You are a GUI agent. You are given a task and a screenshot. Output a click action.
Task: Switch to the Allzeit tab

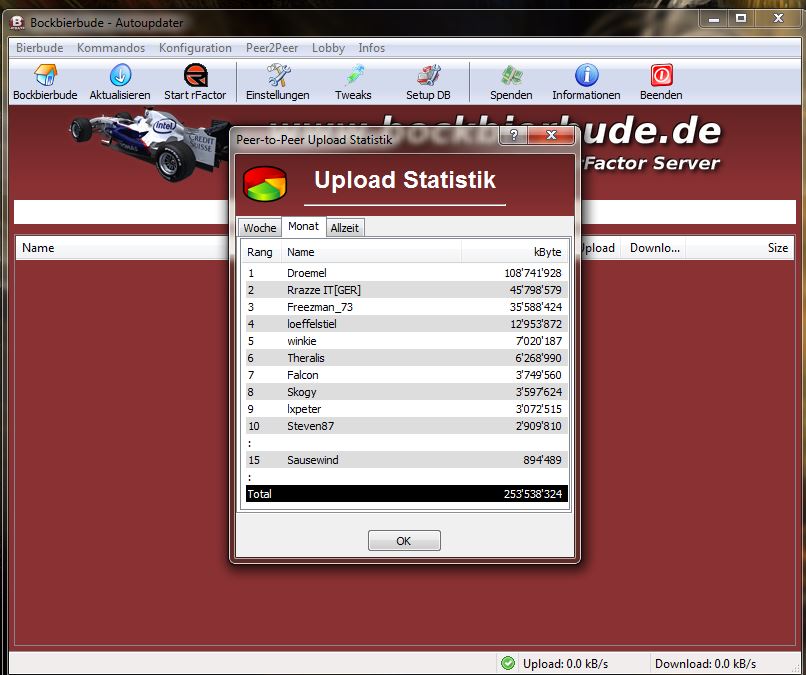pyautogui.click(x=345, y=228)
